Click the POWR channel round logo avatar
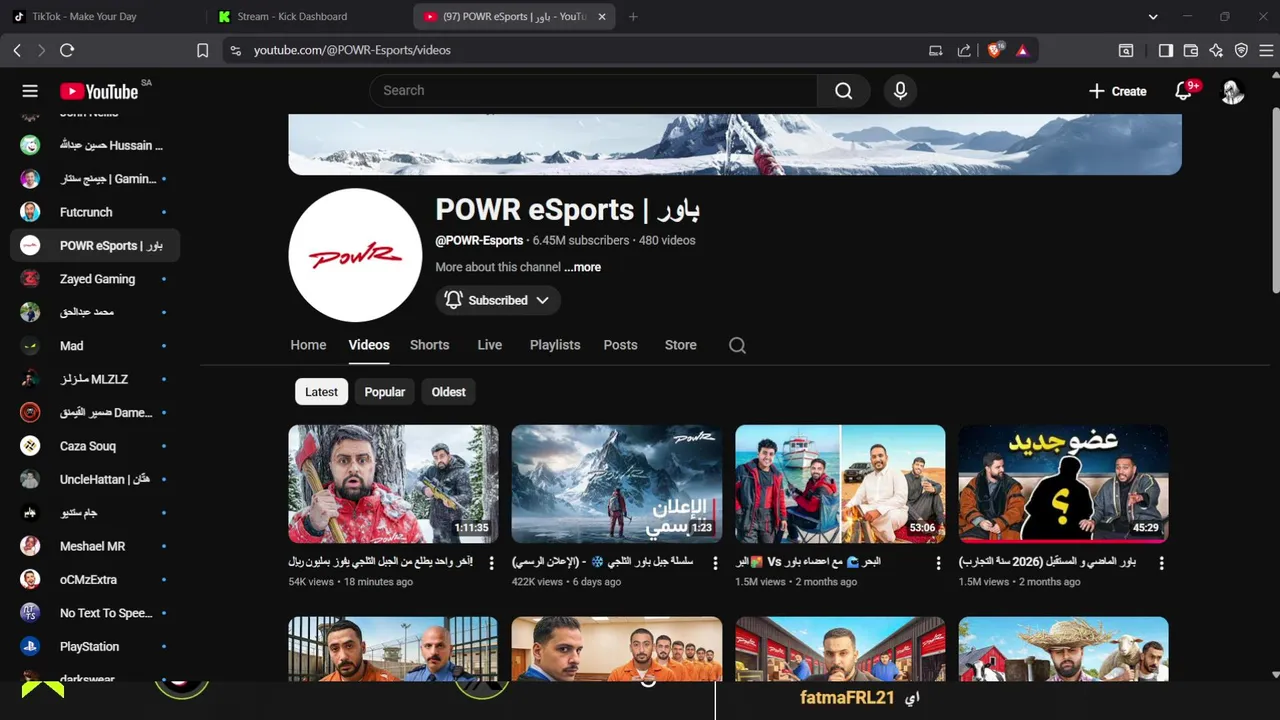 [x=355, y=255]
